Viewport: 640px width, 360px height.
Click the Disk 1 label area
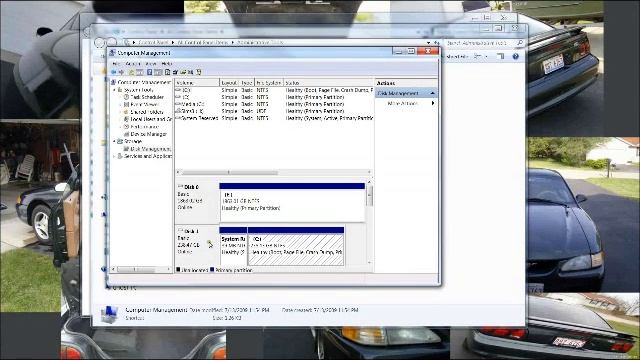197,246
